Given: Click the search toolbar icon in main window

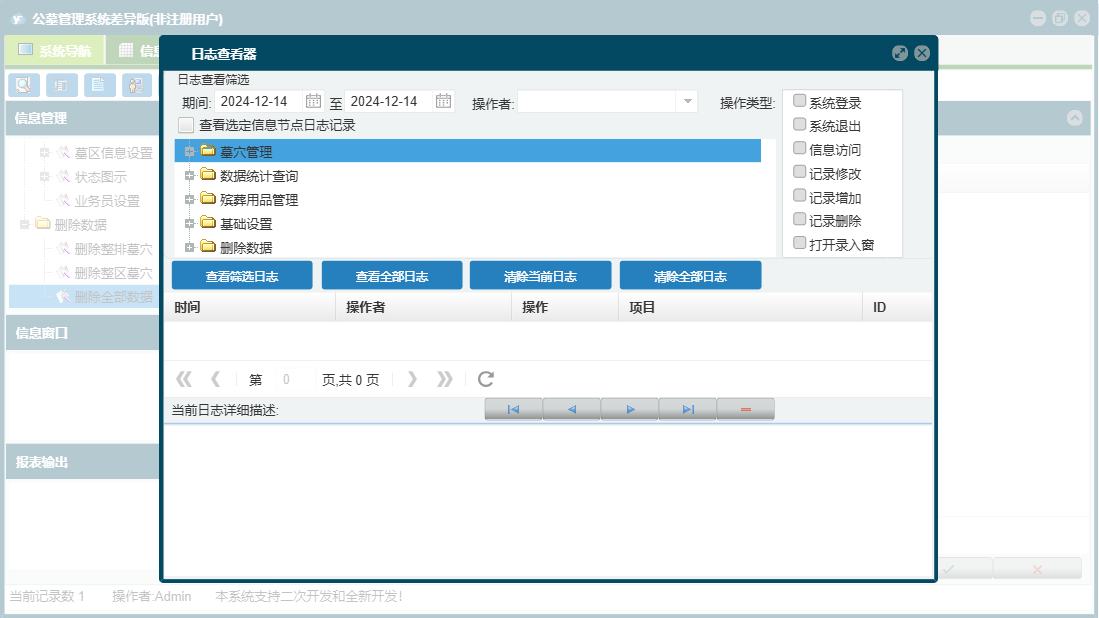Looking at the screenshot, I should click(x=24, y=85).
